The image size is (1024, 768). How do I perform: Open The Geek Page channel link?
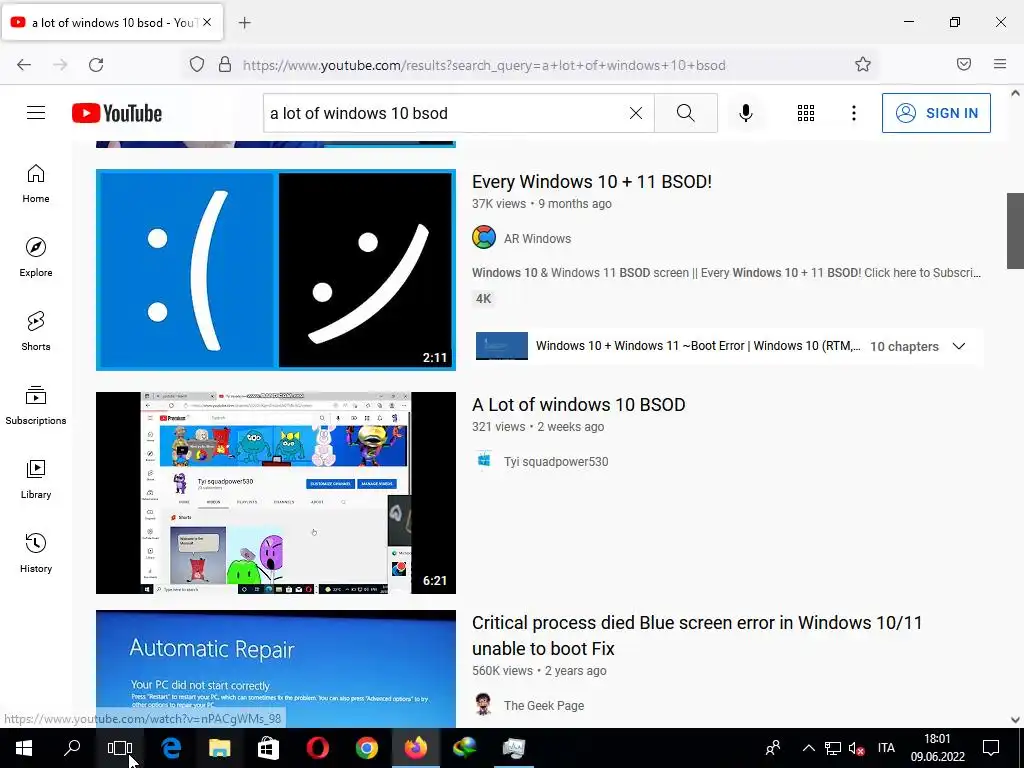click(x=544, y=706)
